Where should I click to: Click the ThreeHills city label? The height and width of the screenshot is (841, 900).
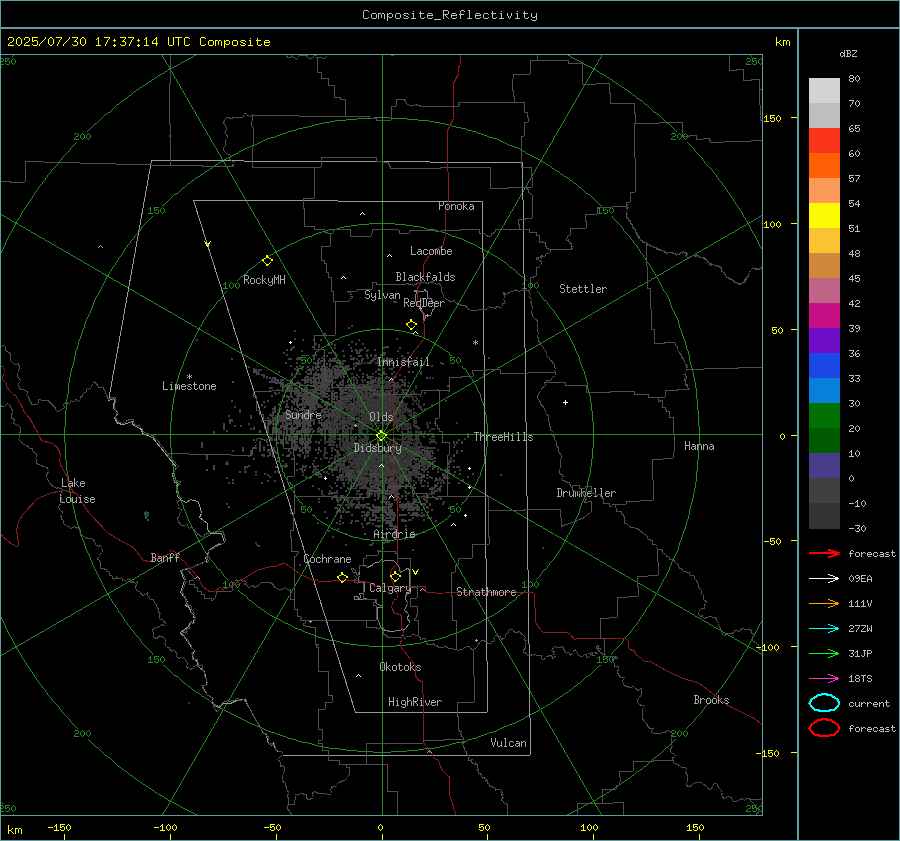point(503,437)
